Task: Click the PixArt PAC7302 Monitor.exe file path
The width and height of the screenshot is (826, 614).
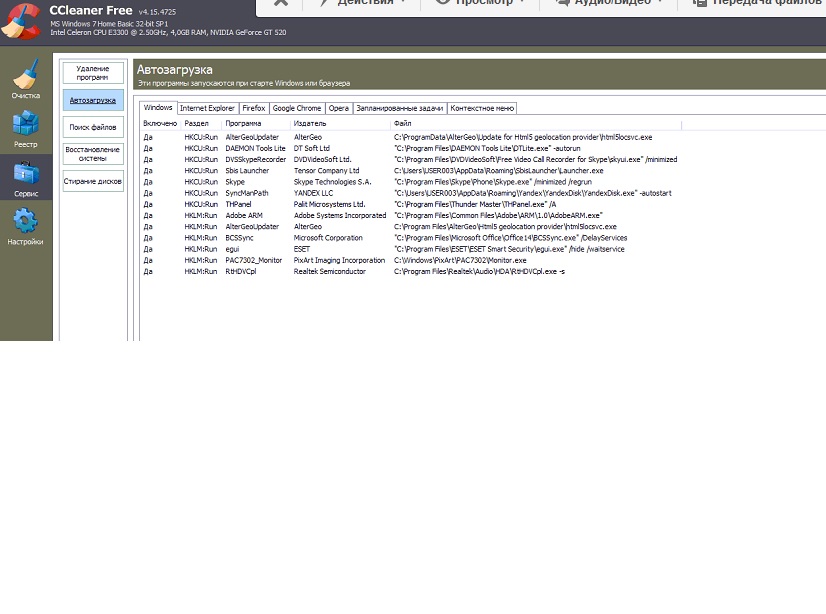Action: (460, 260)
